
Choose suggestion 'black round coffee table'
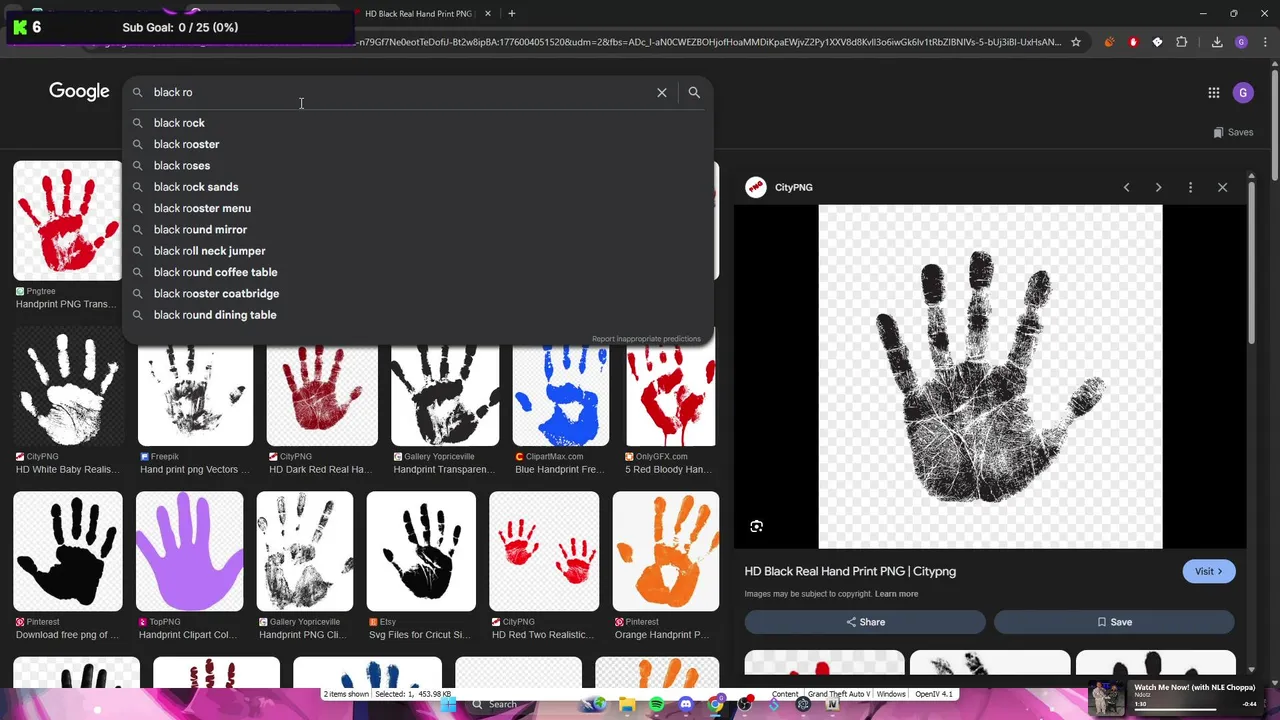pyautogui.click(x=417, y=272)
